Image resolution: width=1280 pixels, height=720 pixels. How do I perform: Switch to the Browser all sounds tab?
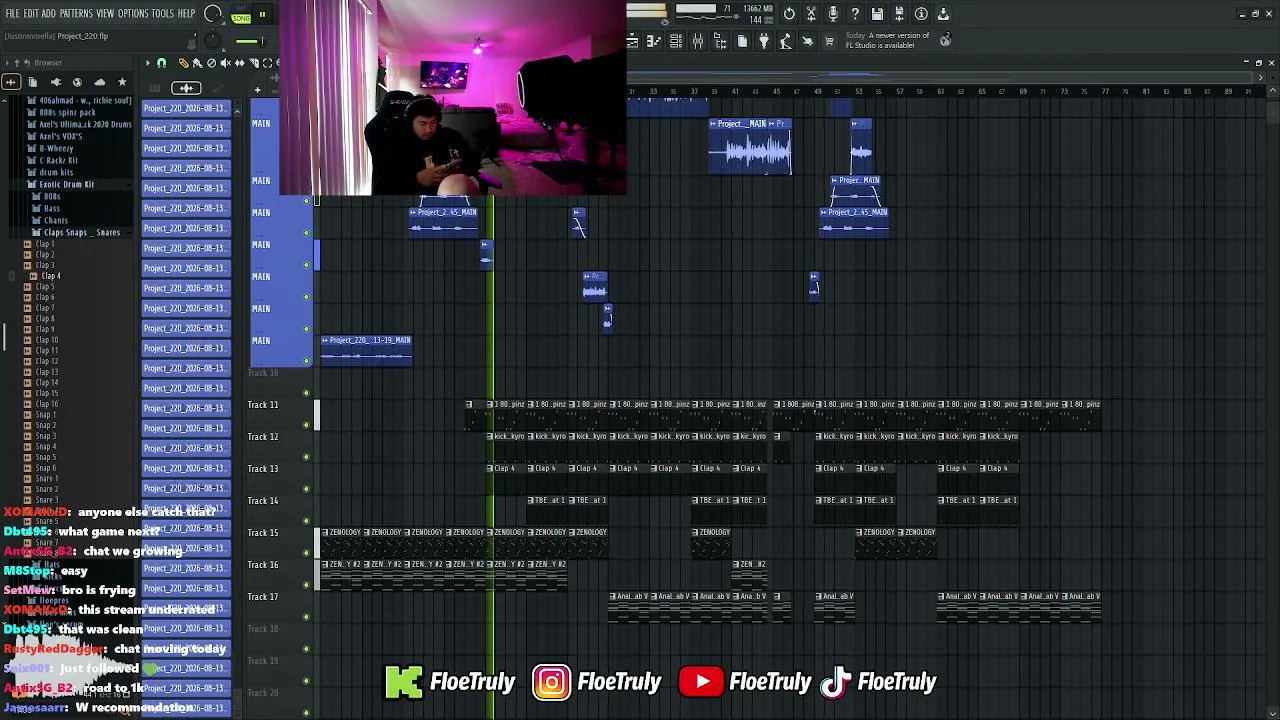[11, 82]
